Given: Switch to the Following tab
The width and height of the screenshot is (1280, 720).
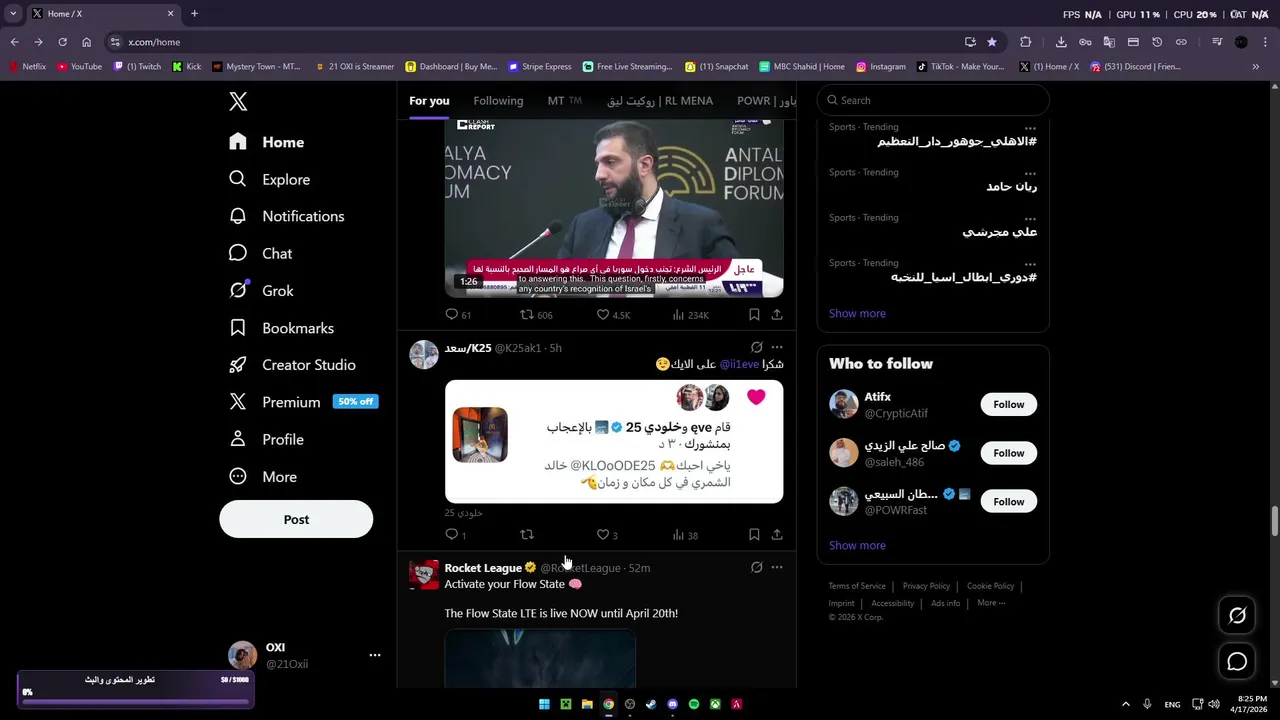Looking at the screenshot, I should (498, 100).
